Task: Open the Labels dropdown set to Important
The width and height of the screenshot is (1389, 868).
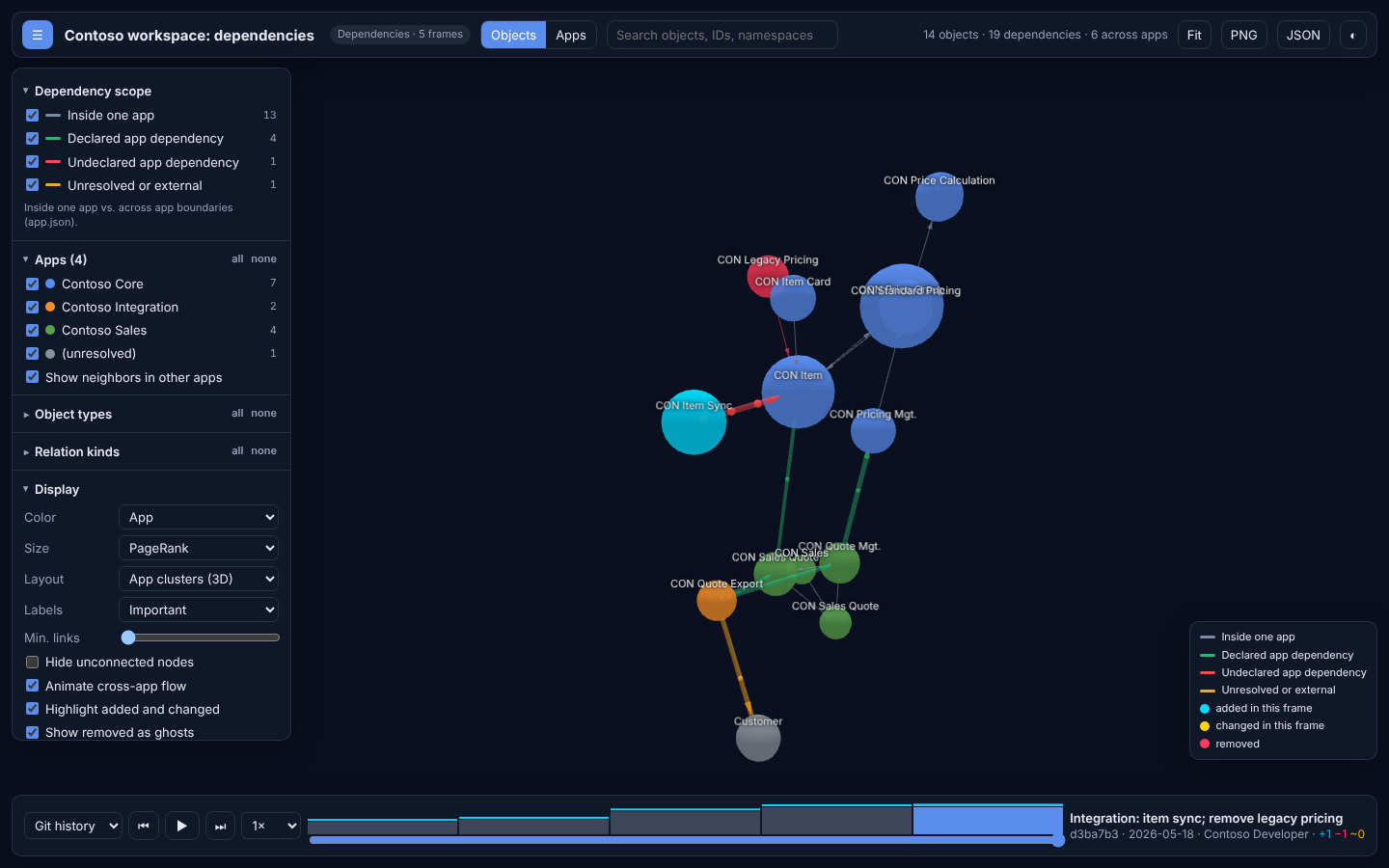Action: [199, 610]
